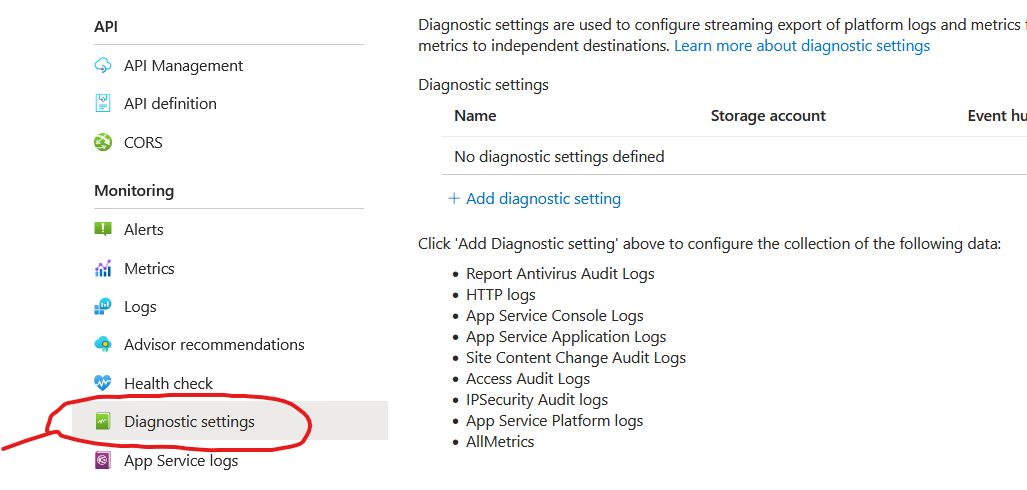1027x490 pixels.
Task: Click the Health check heart icon
Action: [x=103, y=383]
